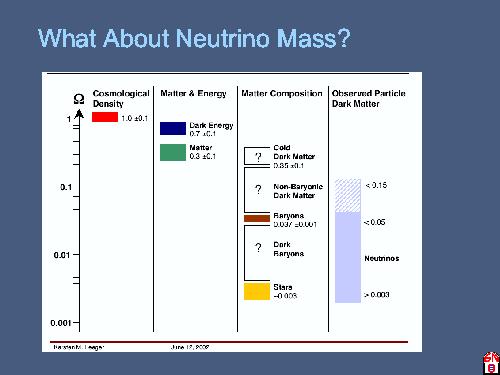
Task: Click the logo icon in bottom-right corner
Action: point(491,363)
